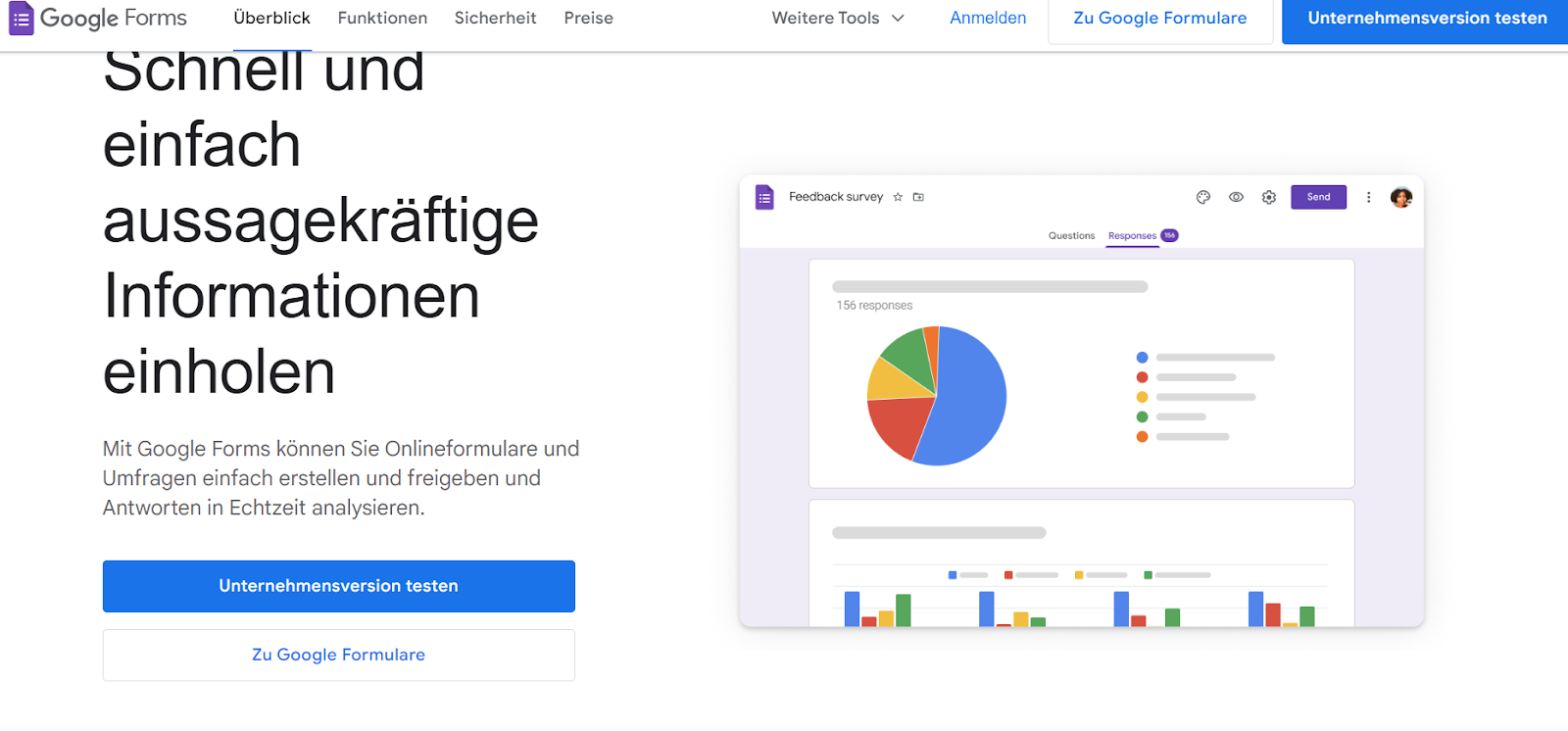Screen dimensions: 1568x731
Task: Open the Überblick tab
Action: [271, 18]
